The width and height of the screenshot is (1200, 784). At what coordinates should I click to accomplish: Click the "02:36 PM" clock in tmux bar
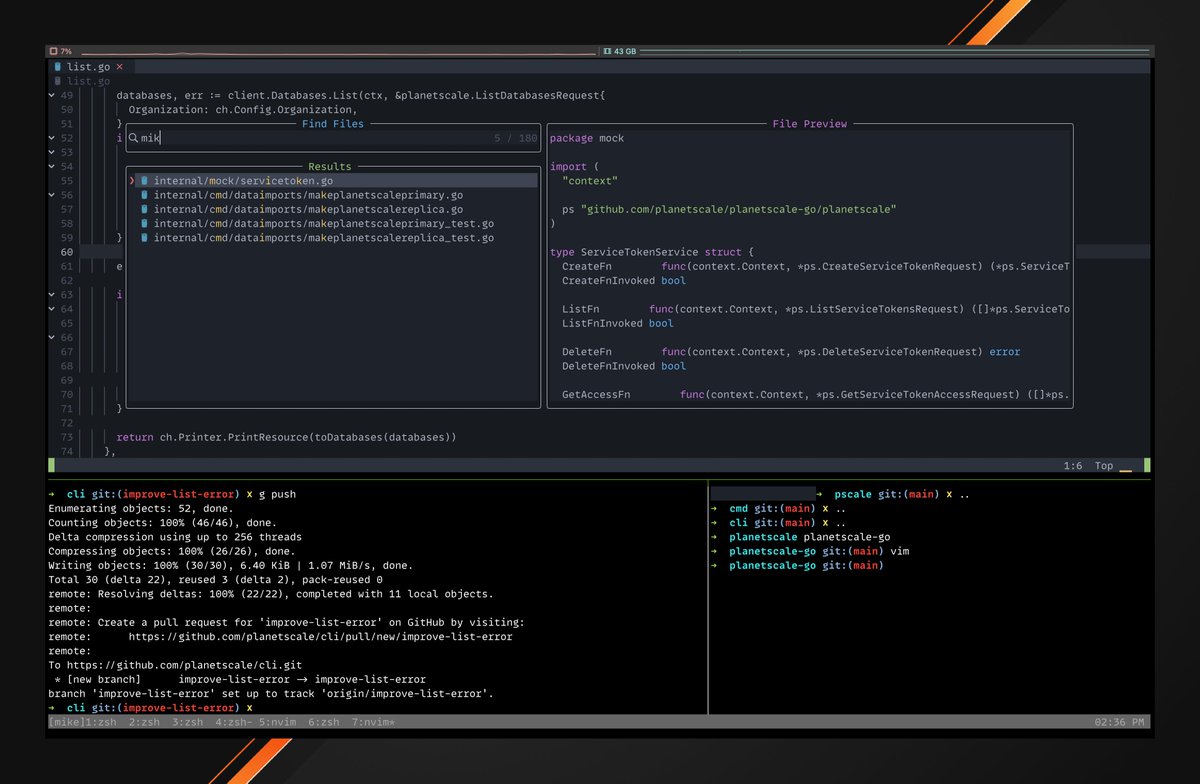(x=1122, y=722)
